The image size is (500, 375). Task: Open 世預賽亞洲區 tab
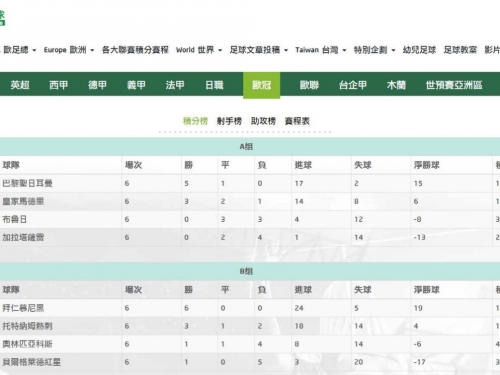(x=454, y=85)
